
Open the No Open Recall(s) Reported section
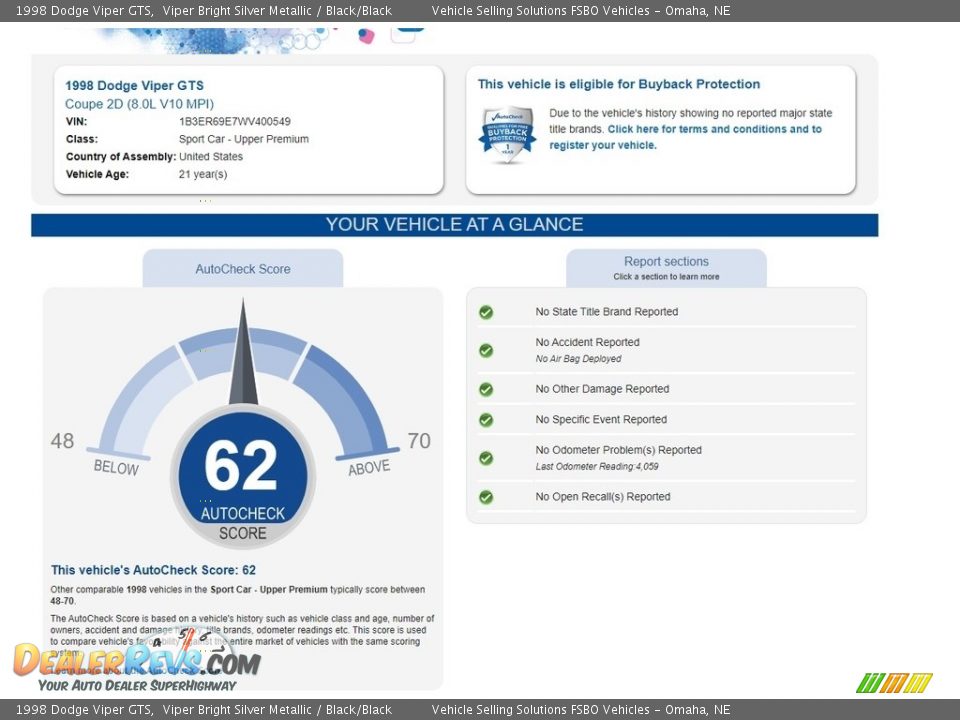(x=602, y=497)
